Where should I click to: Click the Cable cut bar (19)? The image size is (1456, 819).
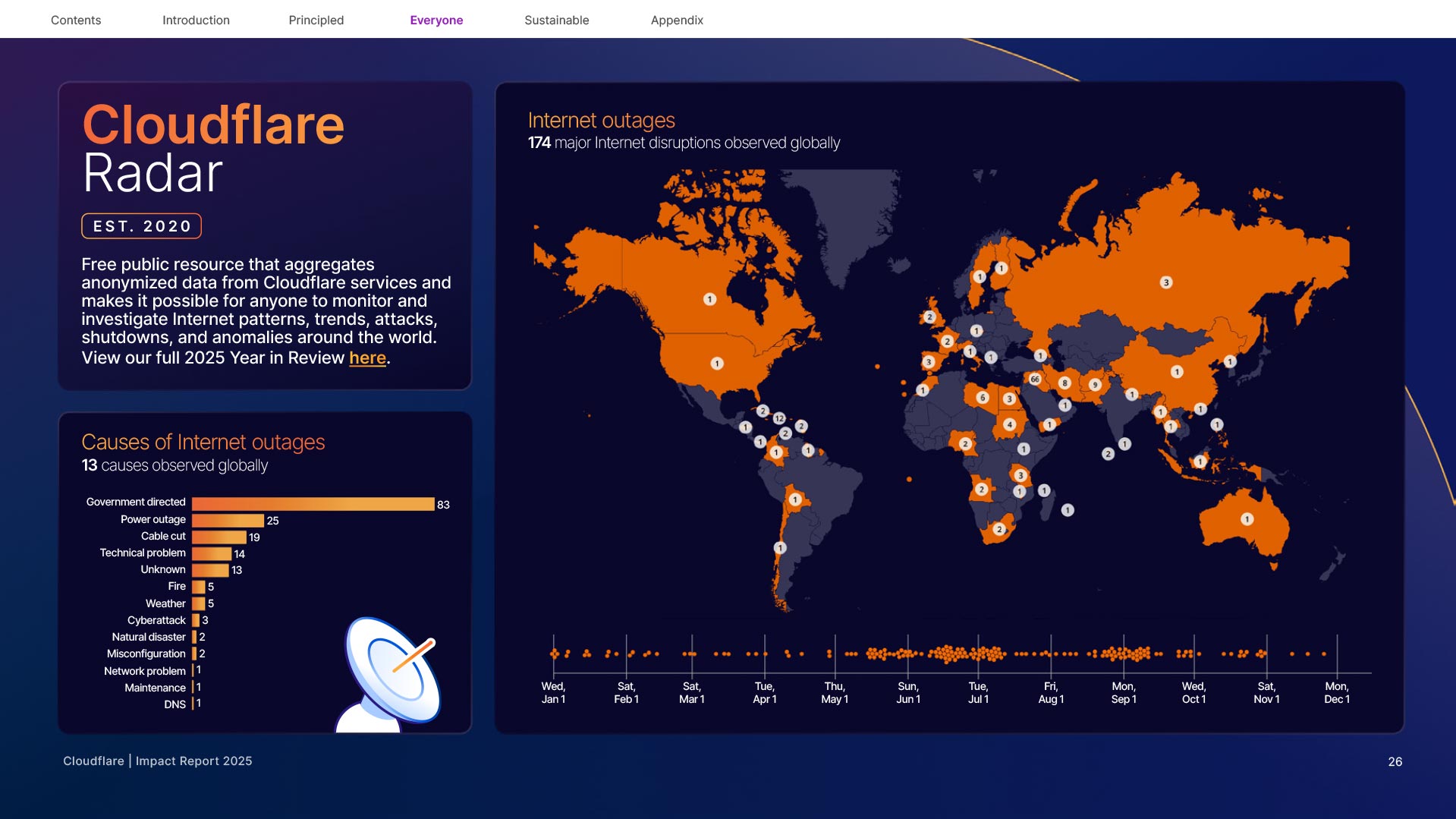point(219,537)
